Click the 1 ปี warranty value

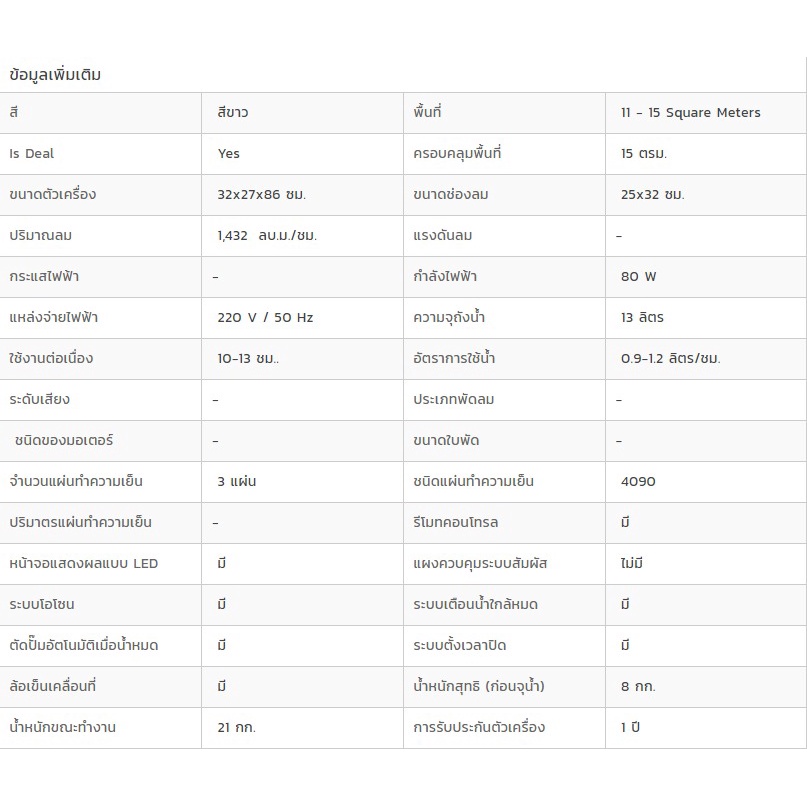click(x=630, y=728)
